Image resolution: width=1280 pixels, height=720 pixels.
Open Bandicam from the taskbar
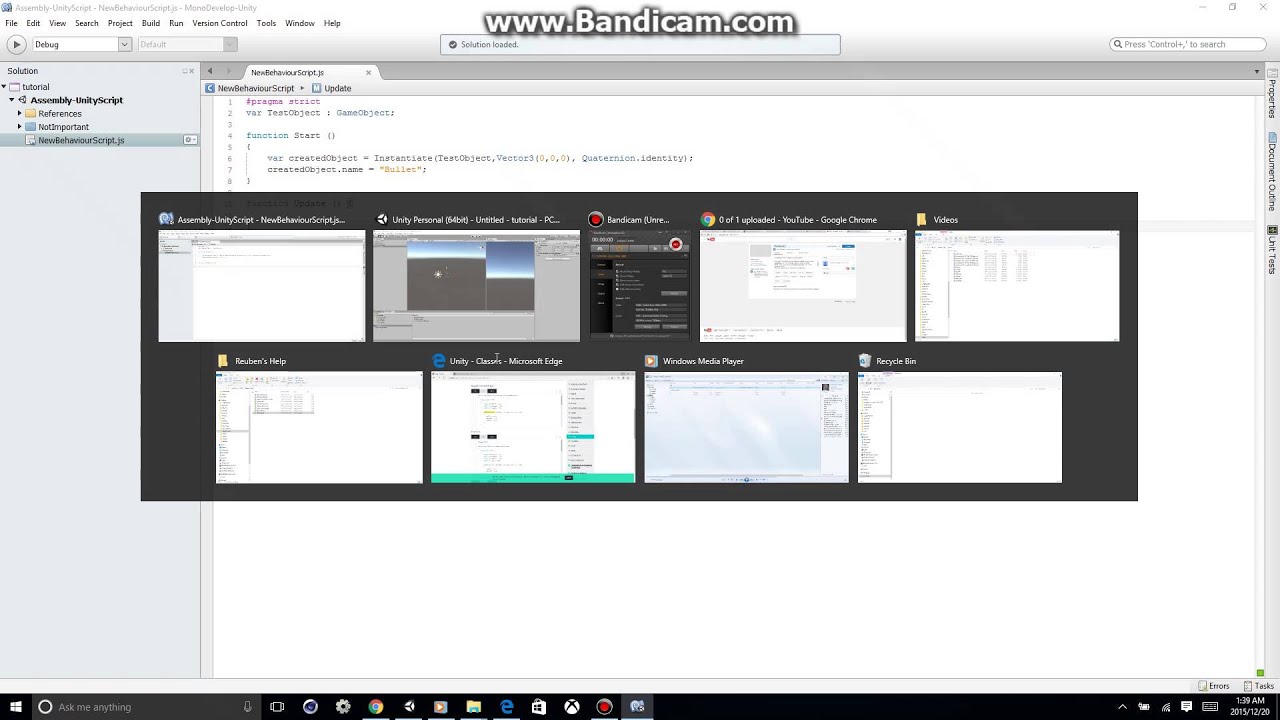(x=604, y=707)
